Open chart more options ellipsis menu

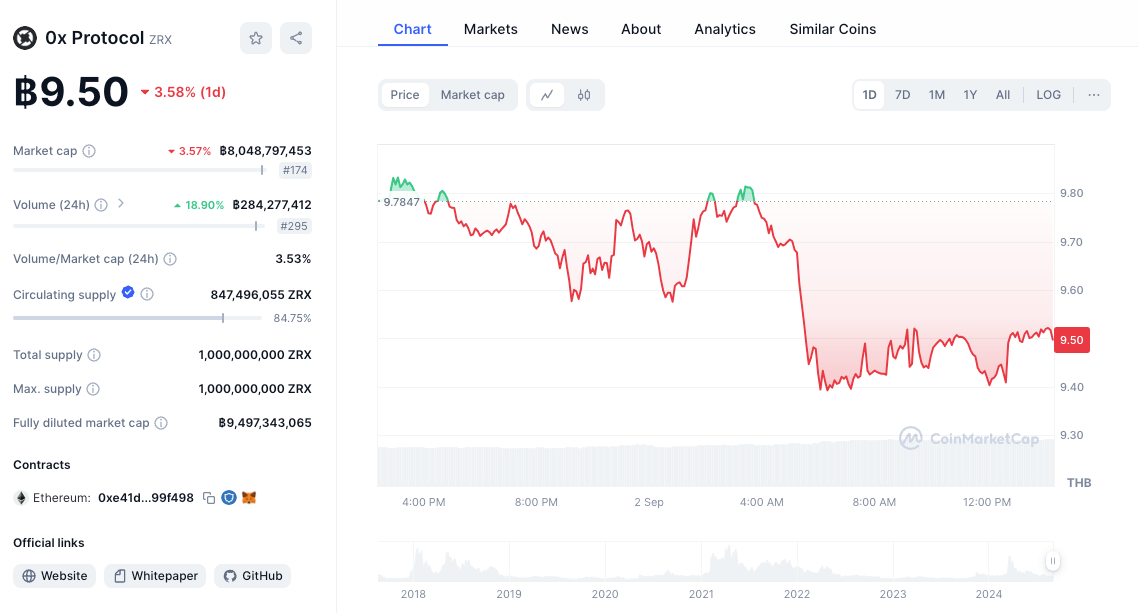[x=1094, y=95]
